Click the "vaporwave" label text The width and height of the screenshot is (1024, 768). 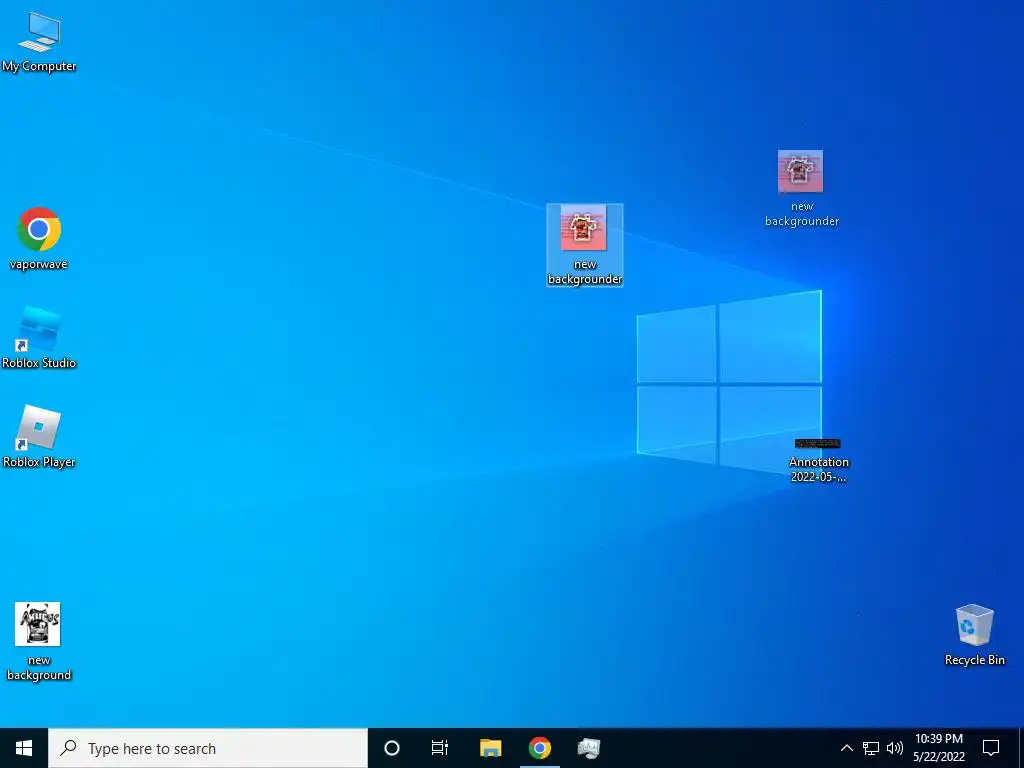(x=39, y=264)
